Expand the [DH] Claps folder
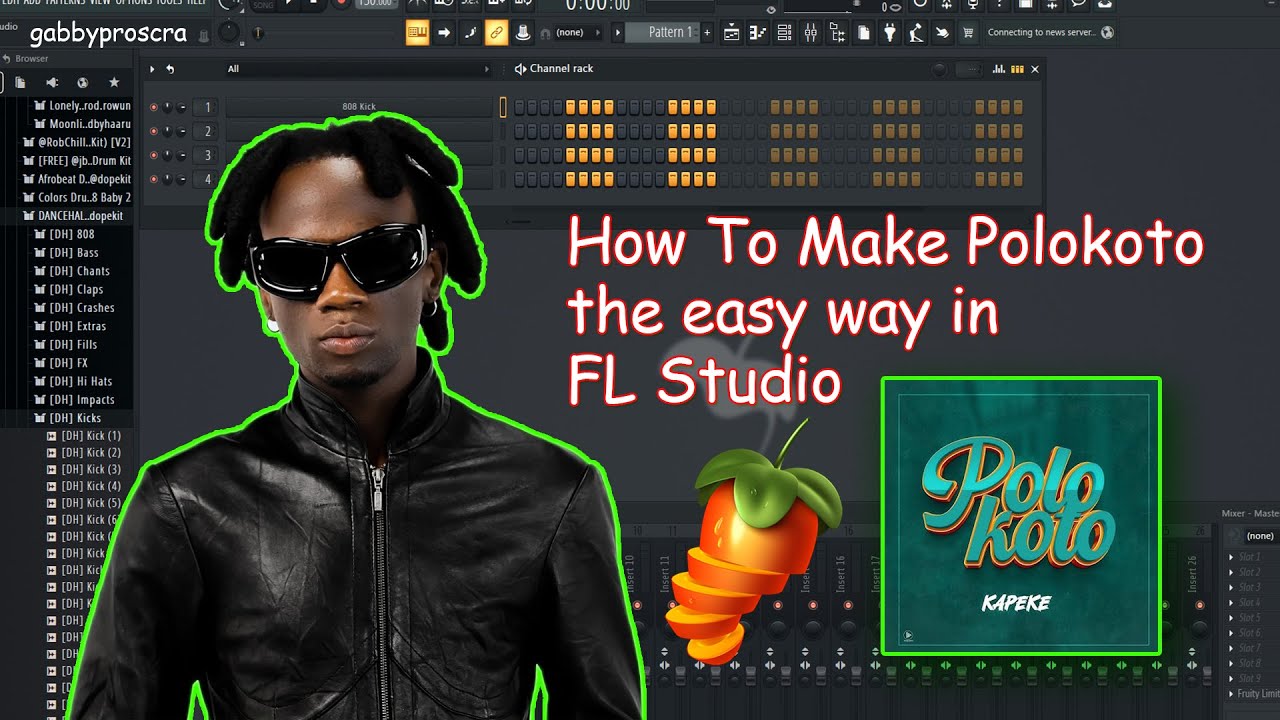Viewport: 1280px width, 720px height. tap(69, 289)
